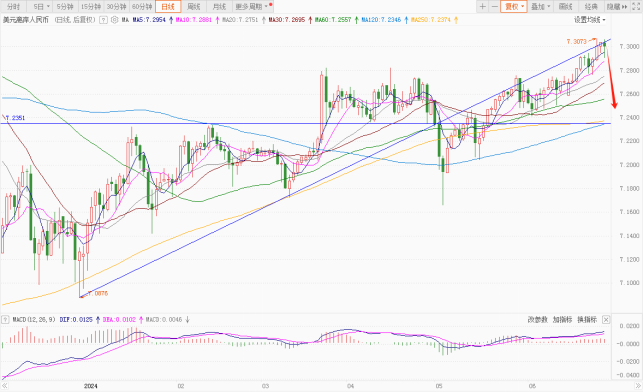The height and width of the screenshot is (392, 643).
Task: Switch to the 30分钟 period tab
Action: pyautogui.click(x=116, y=7)
